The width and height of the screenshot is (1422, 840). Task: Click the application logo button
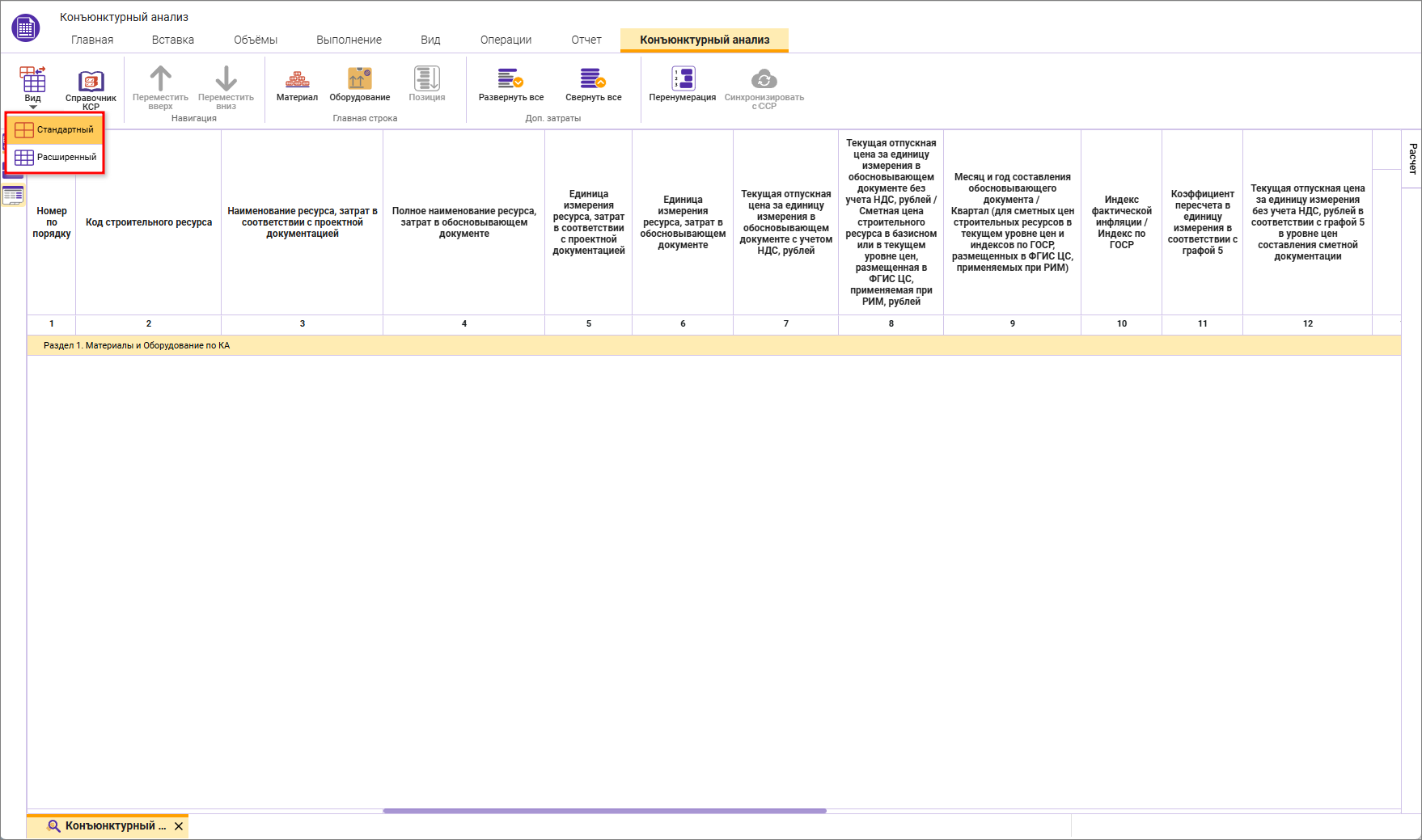tap(26, 27)
